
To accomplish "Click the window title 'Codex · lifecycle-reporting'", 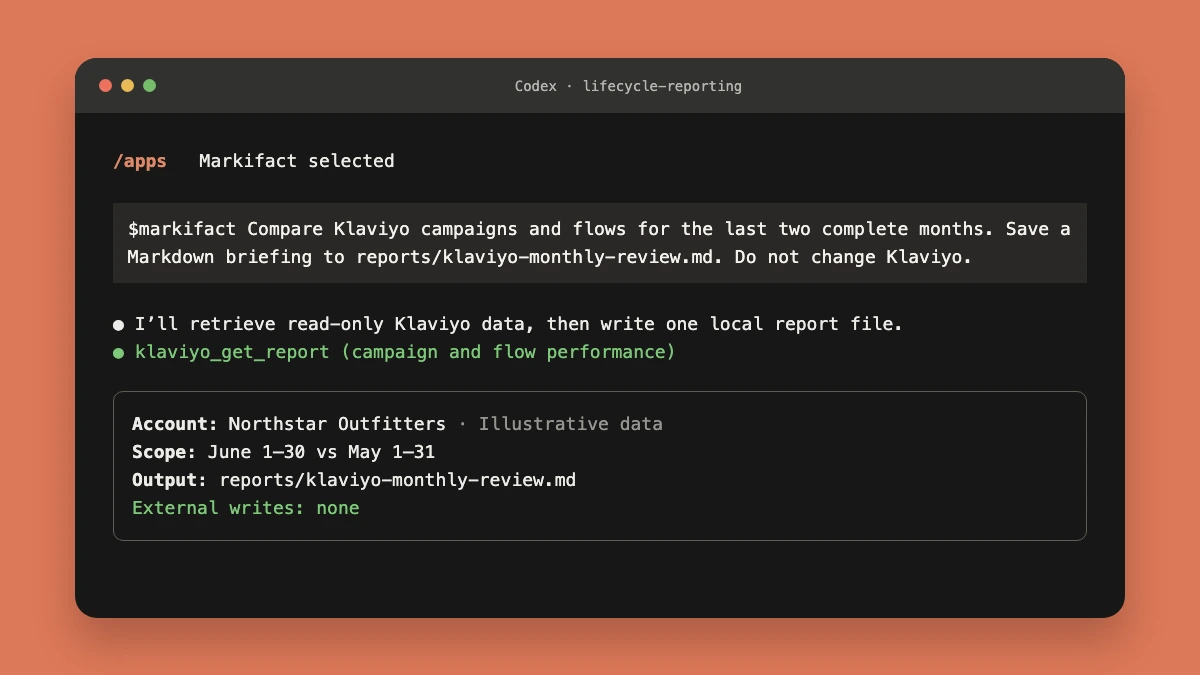I will (628, 86).
